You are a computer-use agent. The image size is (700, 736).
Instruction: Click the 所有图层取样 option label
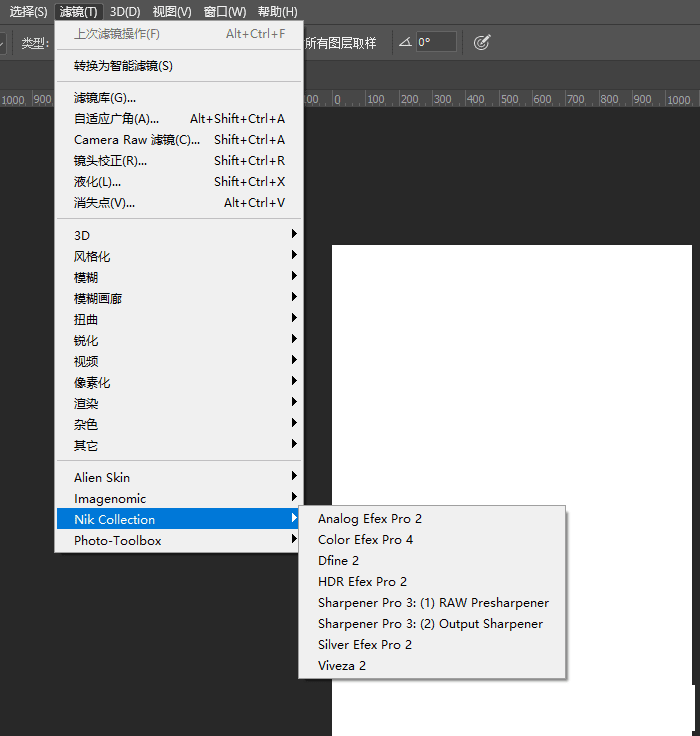tap(340, 43)
